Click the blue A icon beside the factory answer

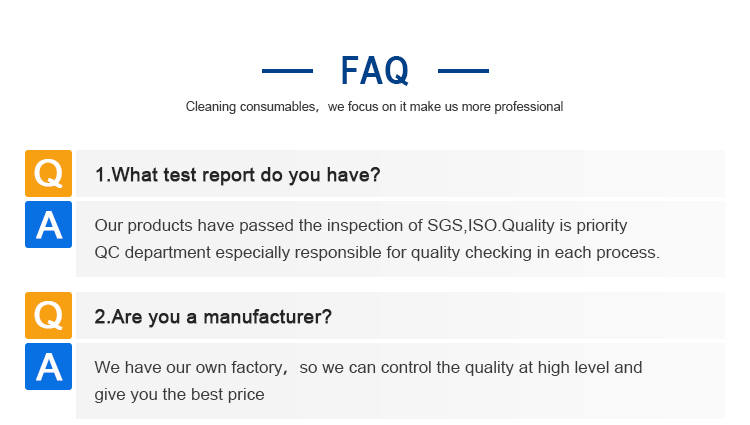48,366
